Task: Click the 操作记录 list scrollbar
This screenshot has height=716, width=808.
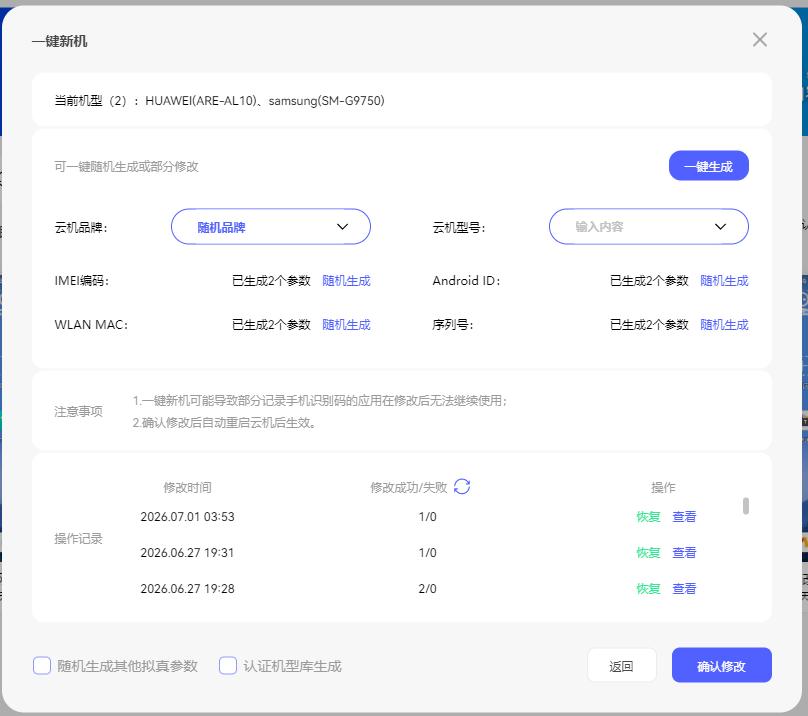Action: (x=746, y=506)
